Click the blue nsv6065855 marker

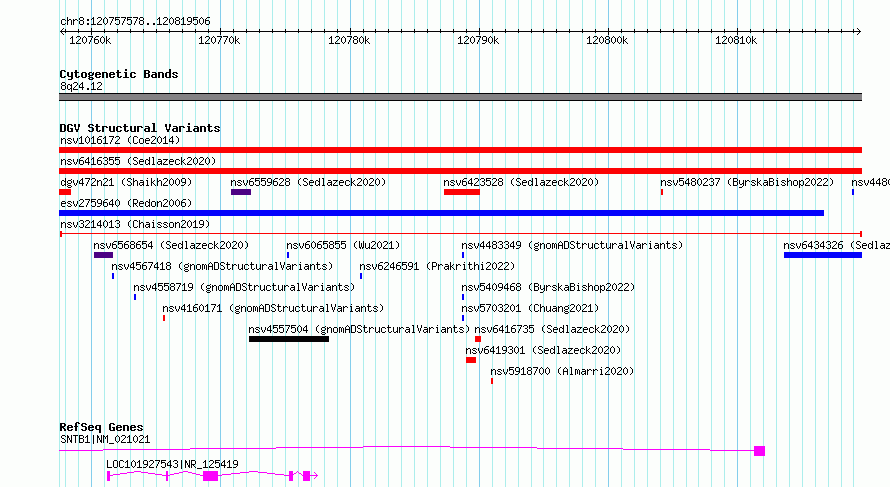point(288,255)
